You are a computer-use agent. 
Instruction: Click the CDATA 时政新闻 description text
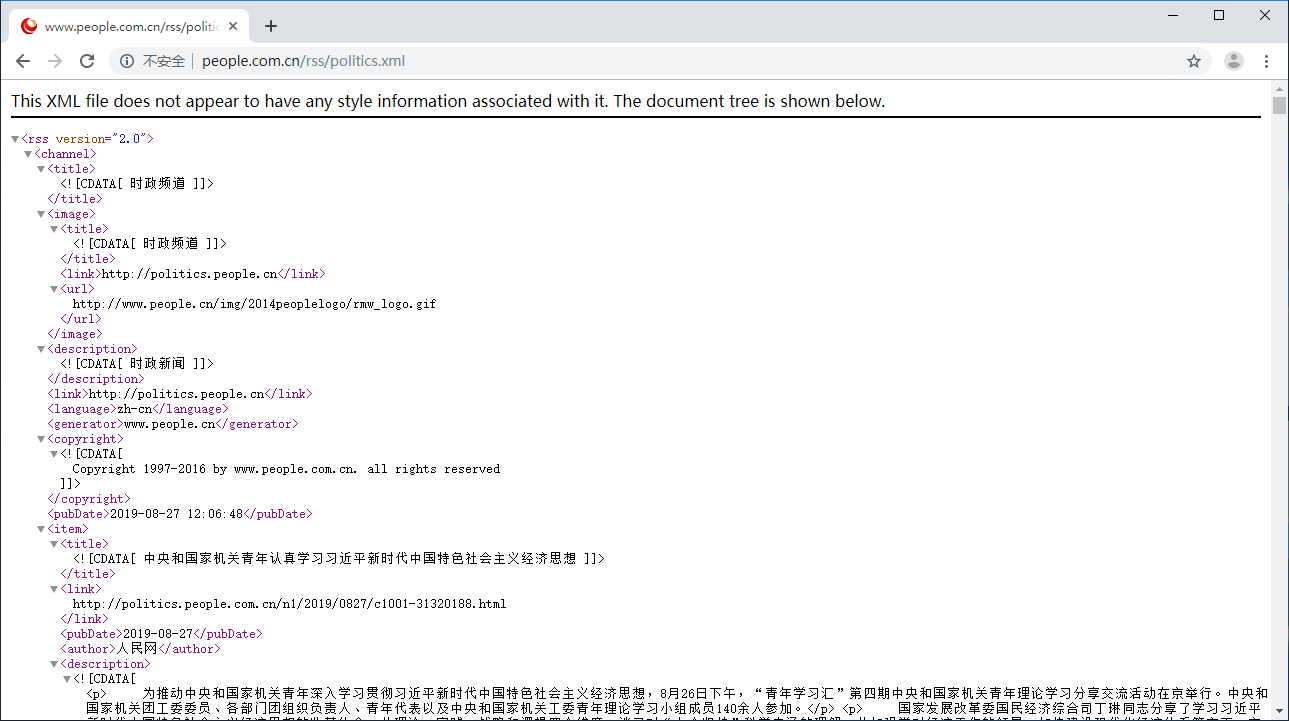(x=137, y=364)
